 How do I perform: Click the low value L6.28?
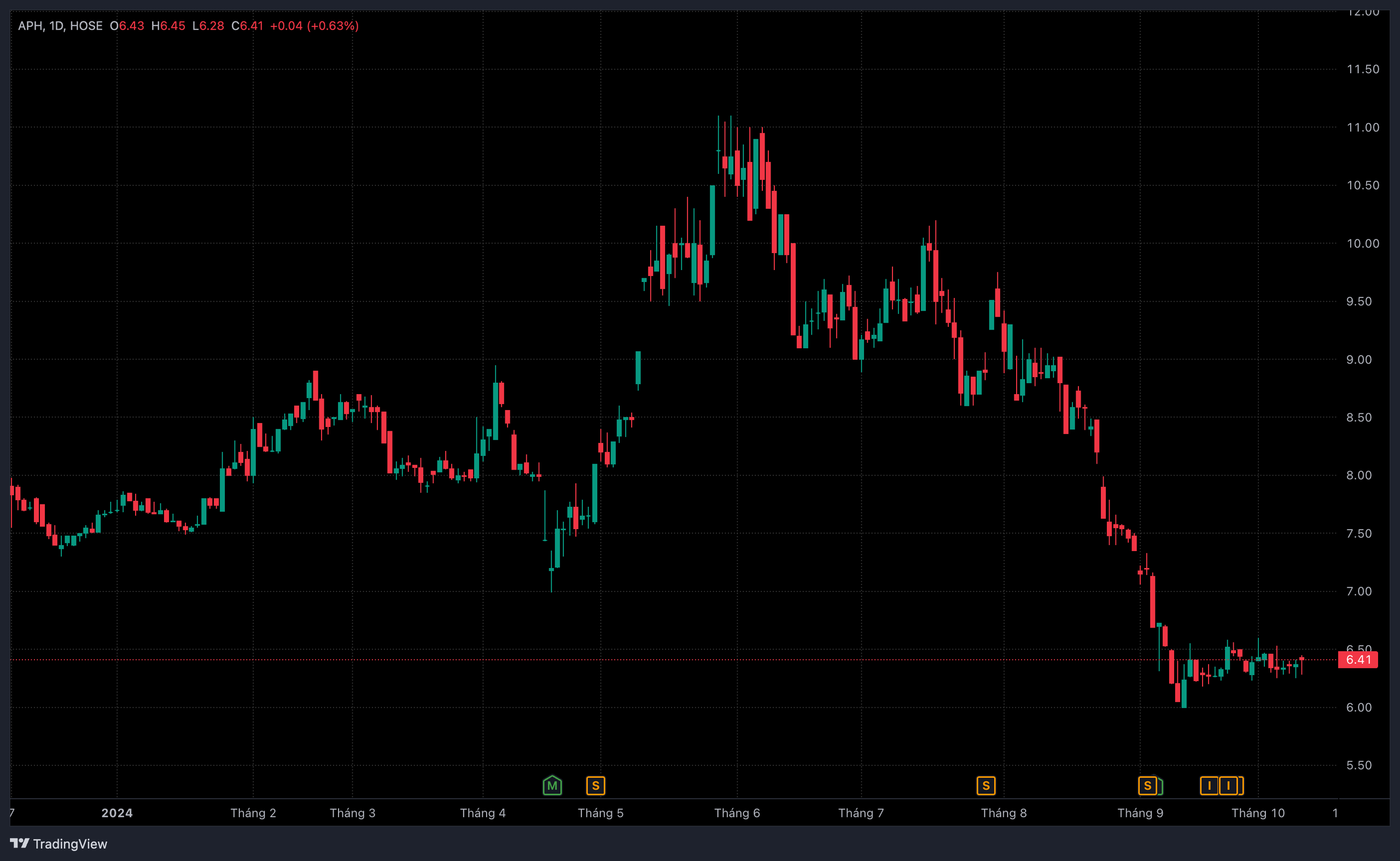pos(208,26)
